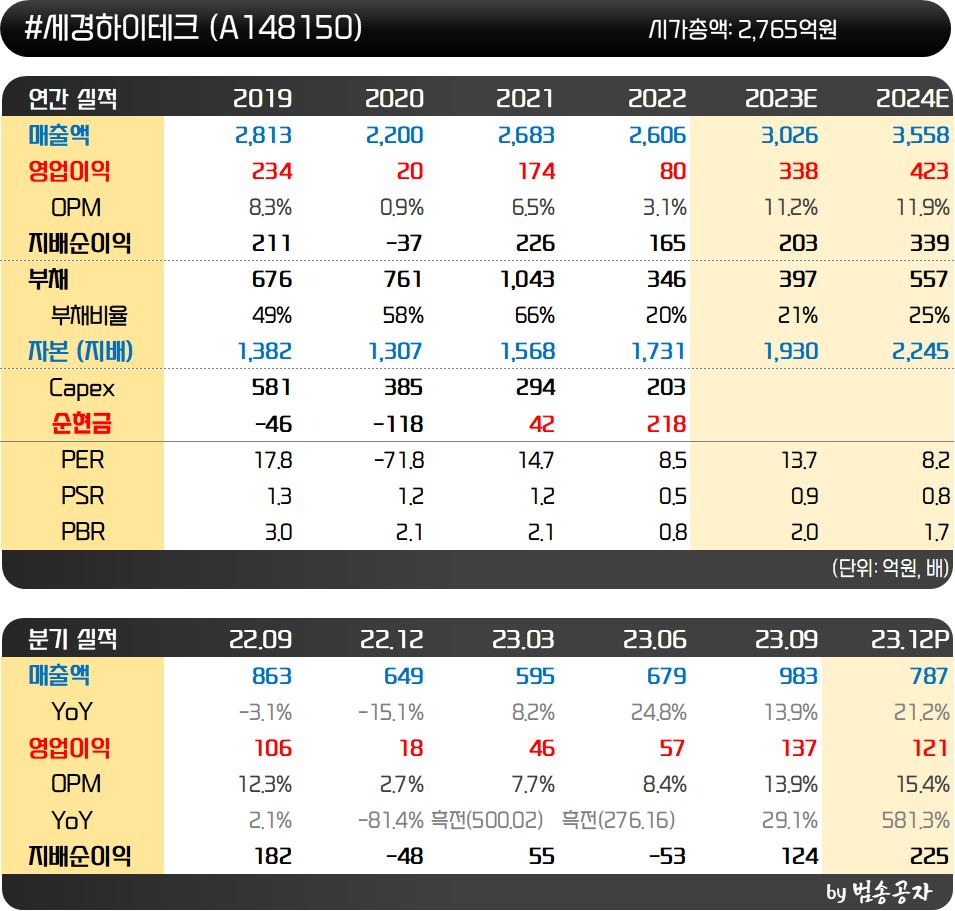The image size is (955, 911).
Task: Select the 23.09 quarterly operating profit 137
Action: (799, 748)
